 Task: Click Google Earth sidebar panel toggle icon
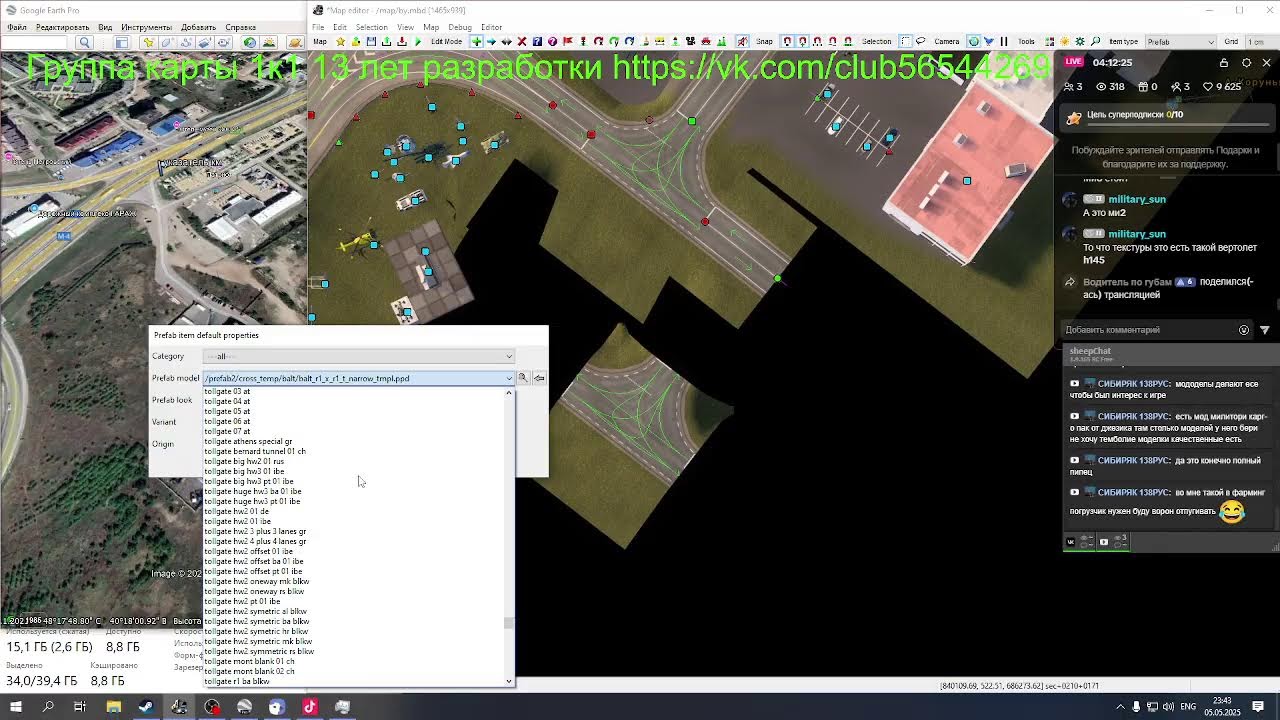click(x=121, y=42)
